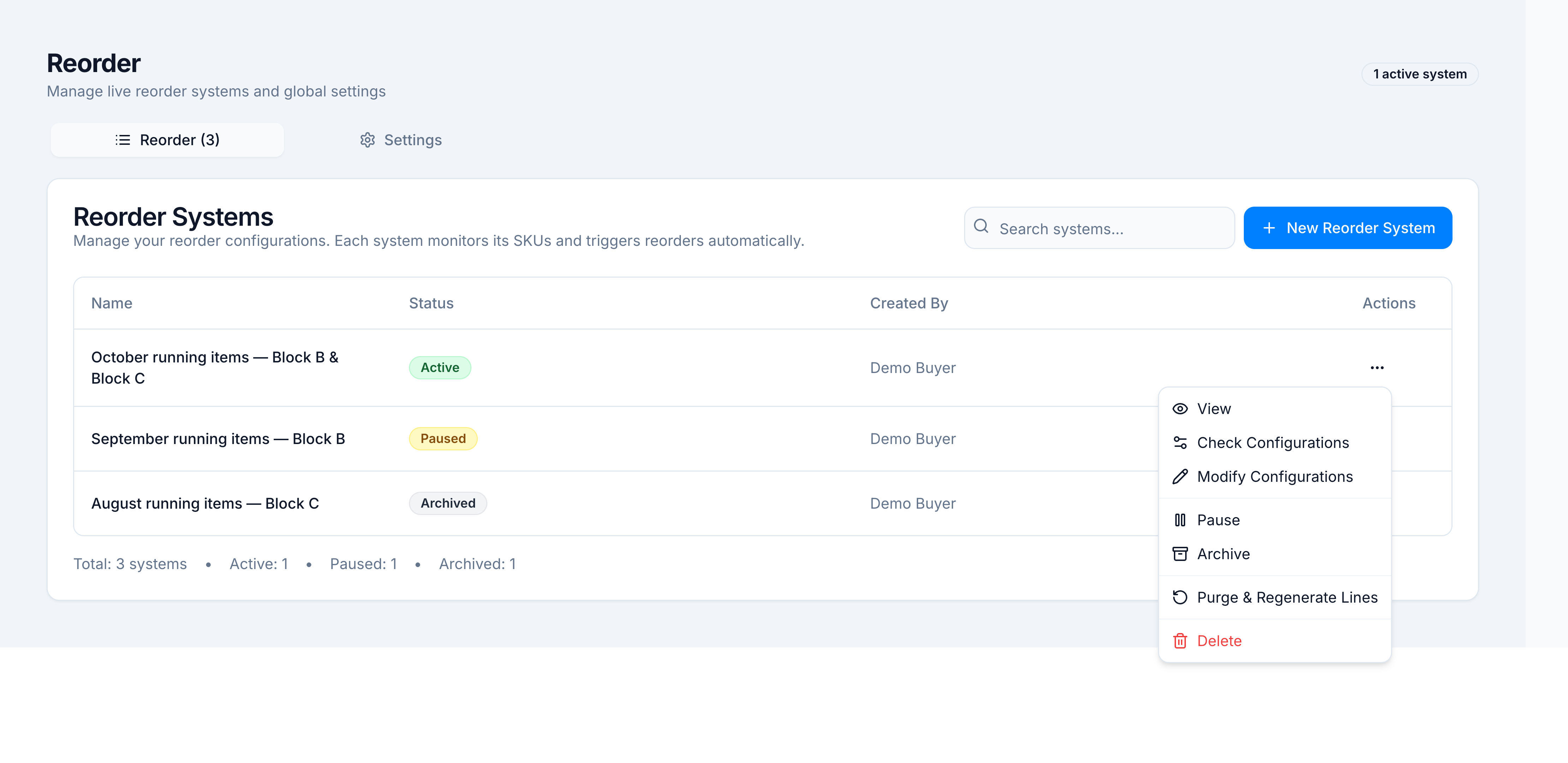Click the Archived status badge
The image size is (1568, 763).
(x=447, y=504)
